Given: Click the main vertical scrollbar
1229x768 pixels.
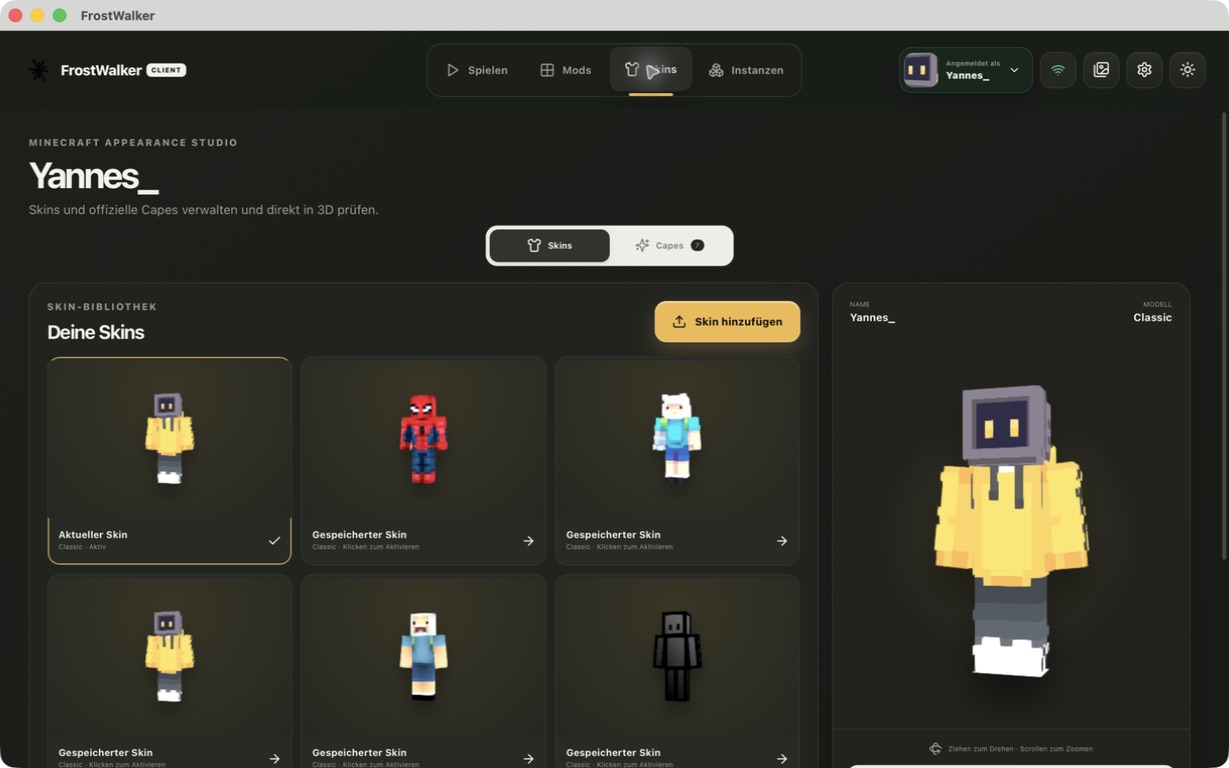Looking at the screenshot, I should click(1223, 335).
